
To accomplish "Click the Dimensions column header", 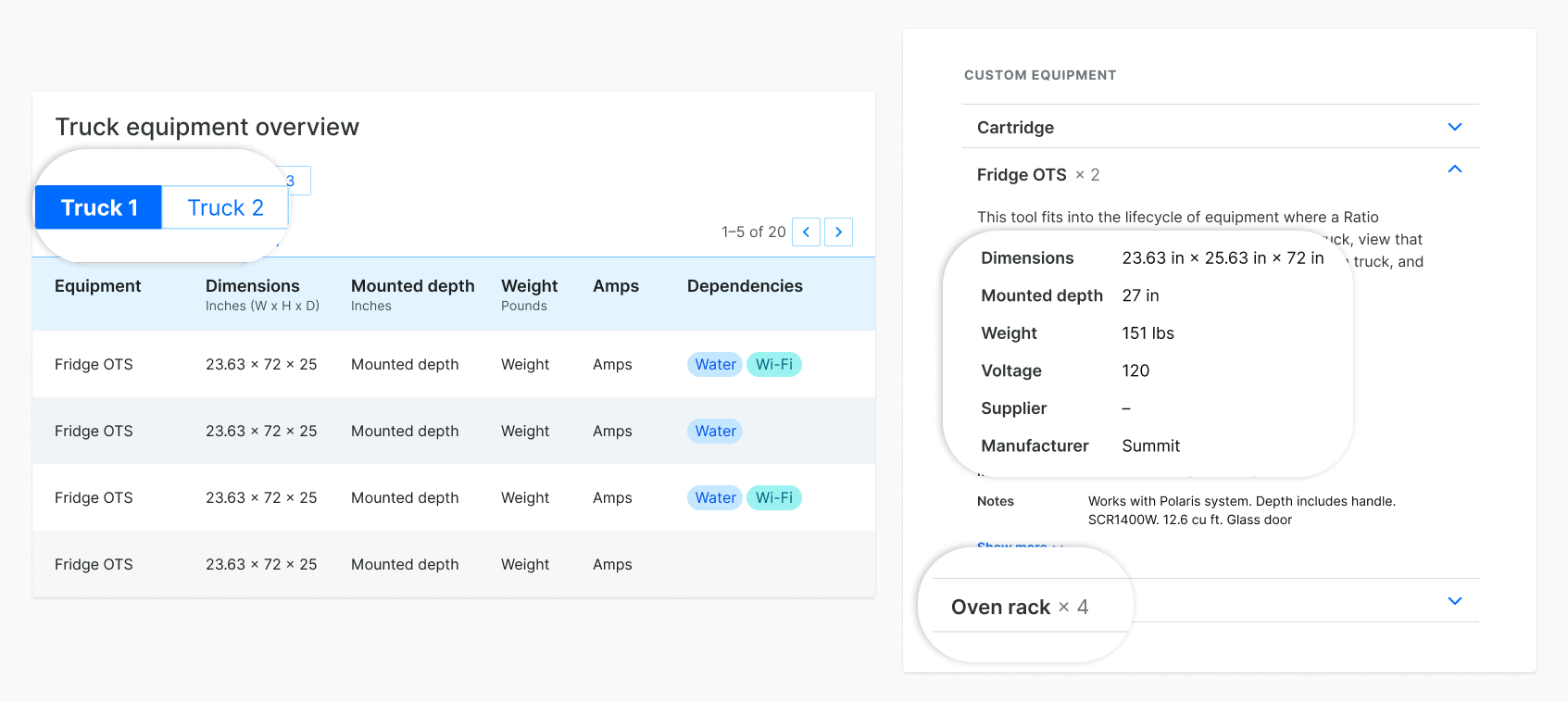I will tap(252, 286).
